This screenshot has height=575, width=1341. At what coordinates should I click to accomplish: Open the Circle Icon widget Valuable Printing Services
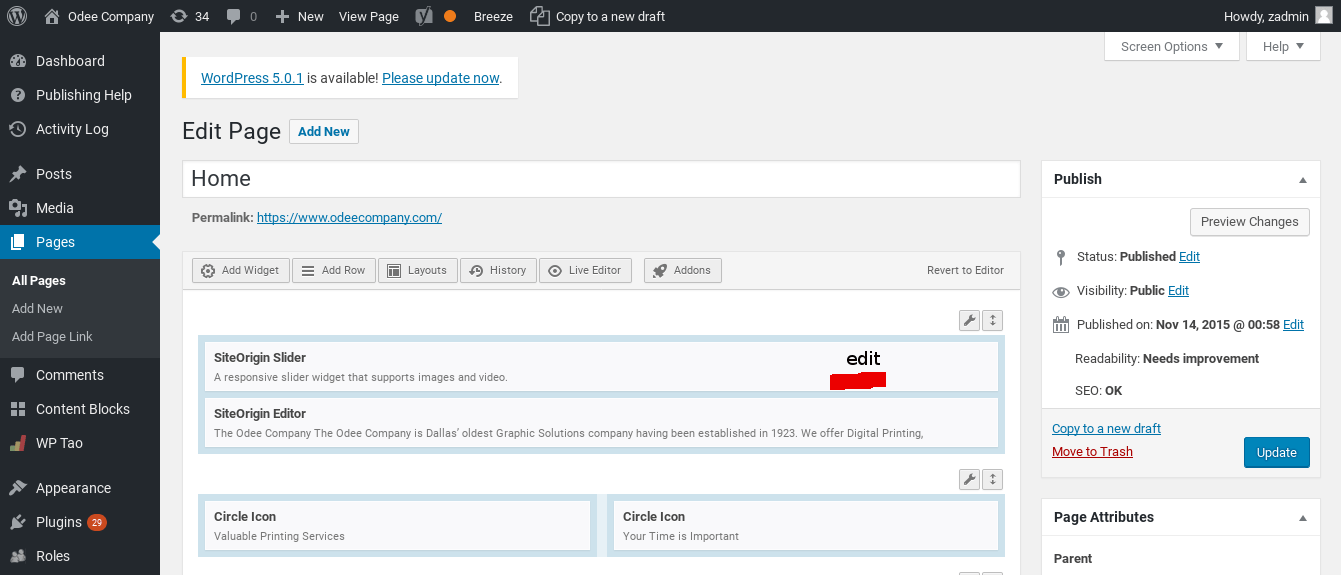(x=397, y=526)
